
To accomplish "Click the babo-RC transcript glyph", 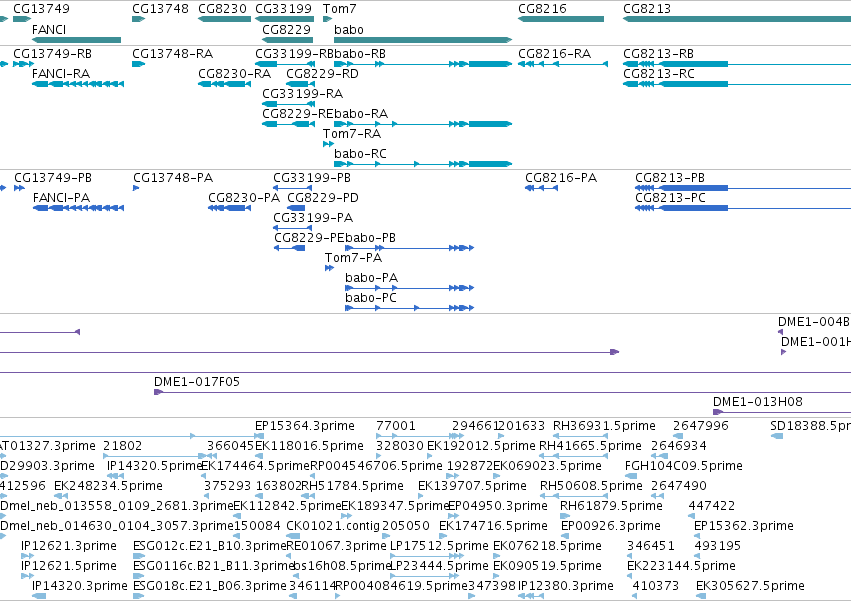I will pos(423,164).
